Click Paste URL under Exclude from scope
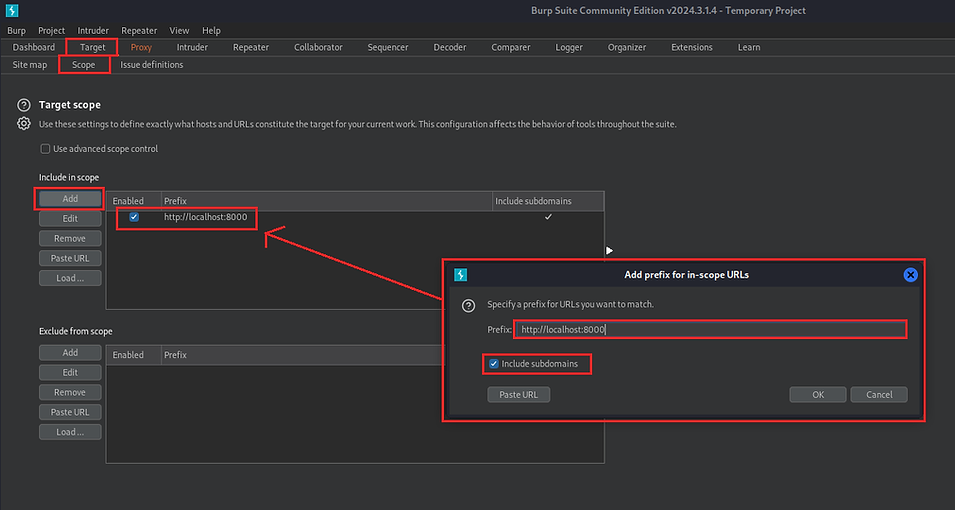The height and width of the screenshot is (510, 955). 70,412
